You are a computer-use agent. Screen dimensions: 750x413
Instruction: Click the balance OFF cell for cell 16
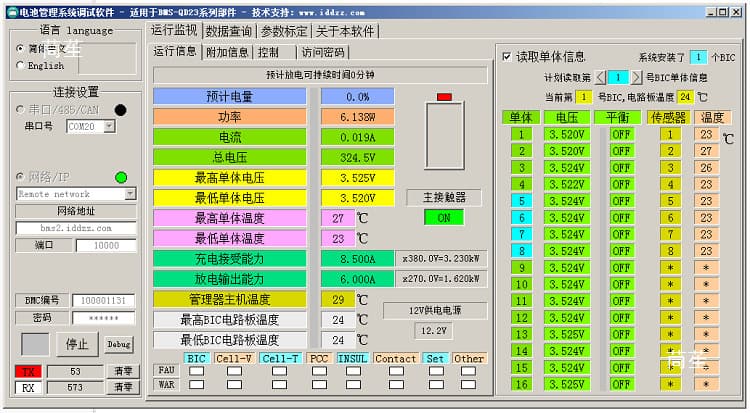click(x=621, y=384)
